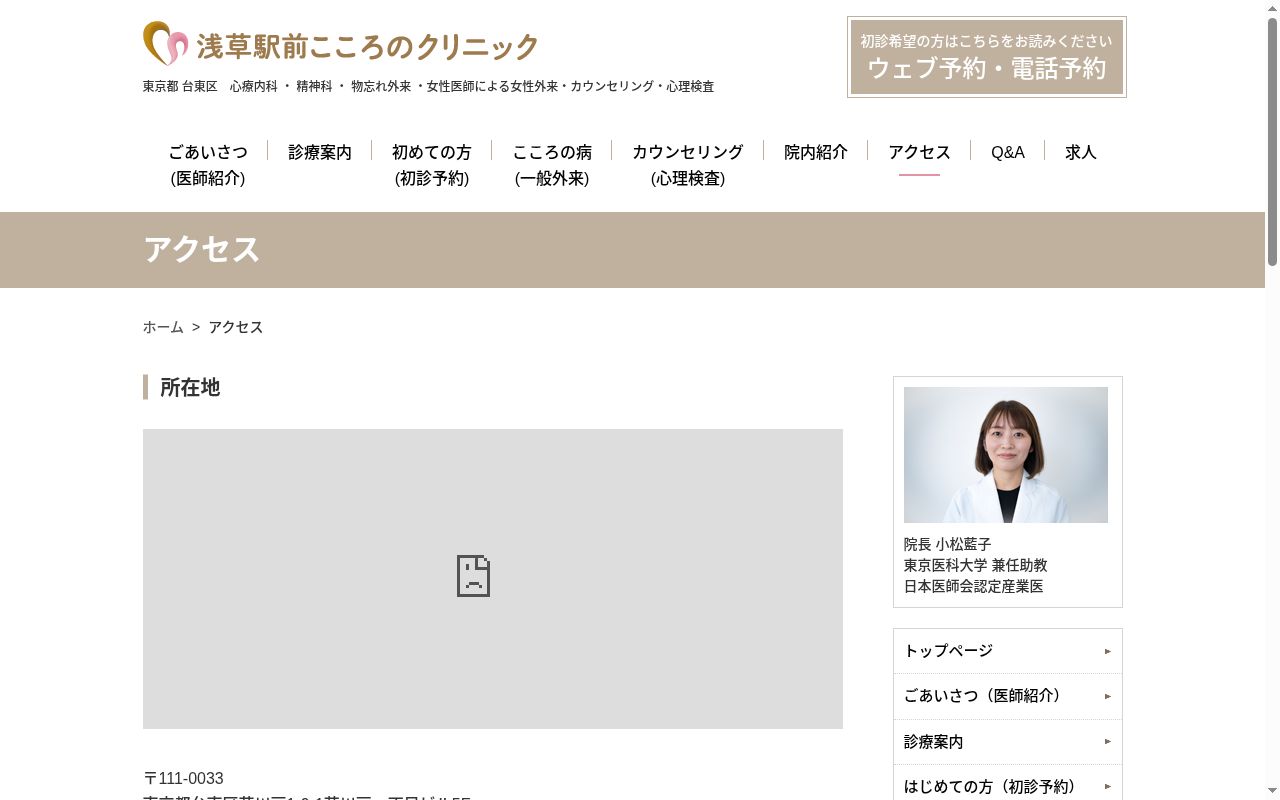Click the 院長 小松藍子 caption text
The width and height of the screenshot is (1280, 800).
948,544
